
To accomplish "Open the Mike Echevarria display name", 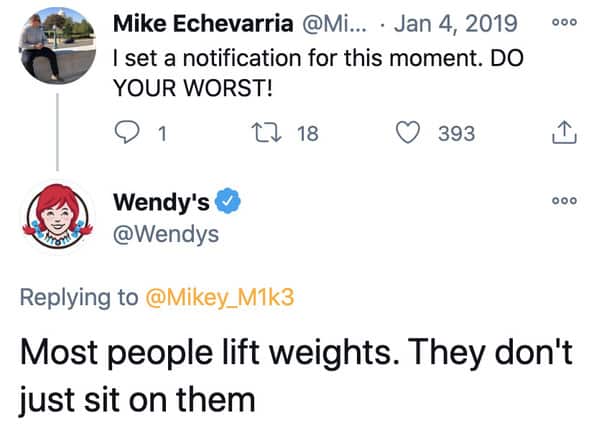I will pyautogui.click(x=203, y=23).
